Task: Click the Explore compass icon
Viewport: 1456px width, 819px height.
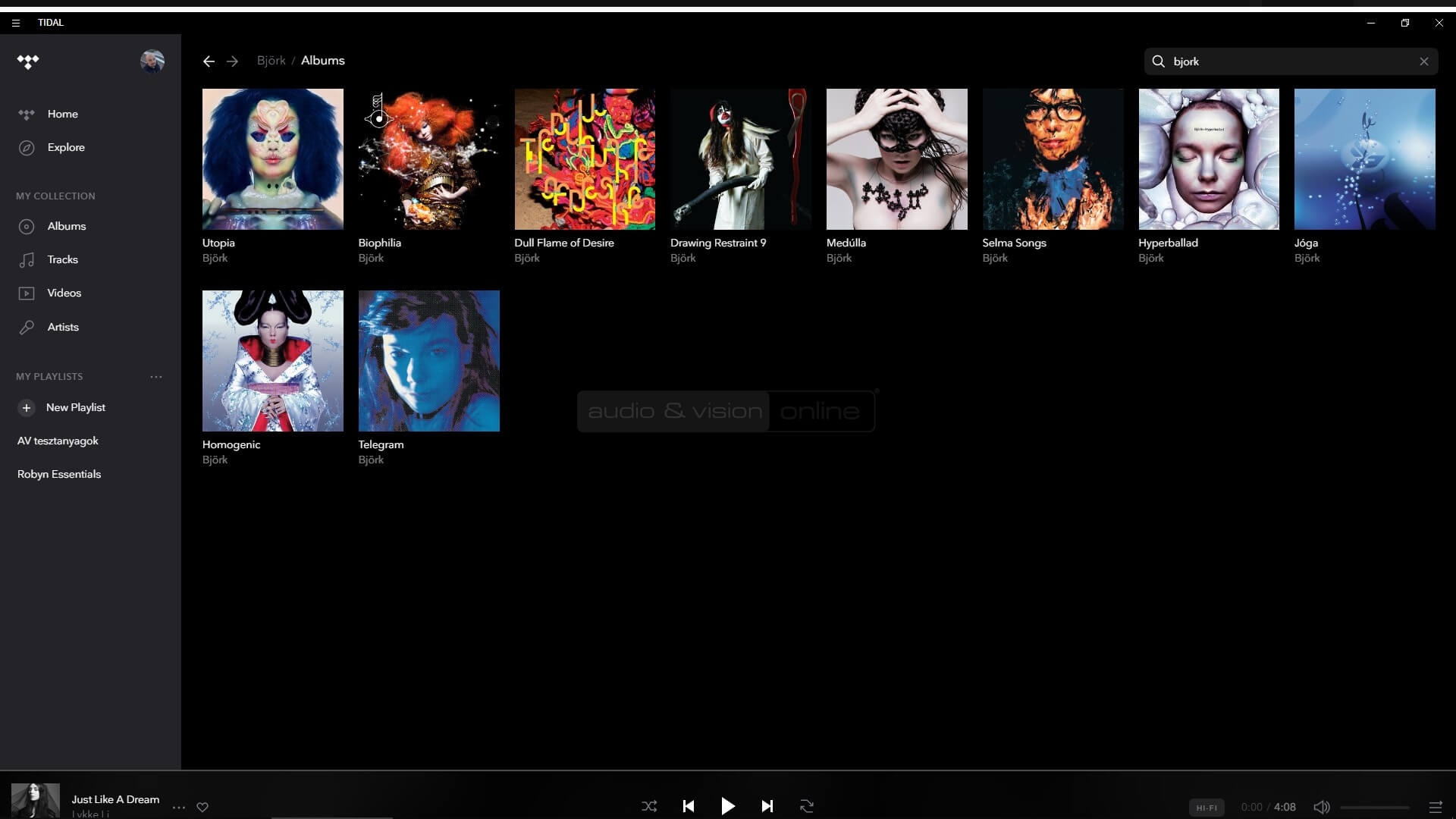Action: 27,148
